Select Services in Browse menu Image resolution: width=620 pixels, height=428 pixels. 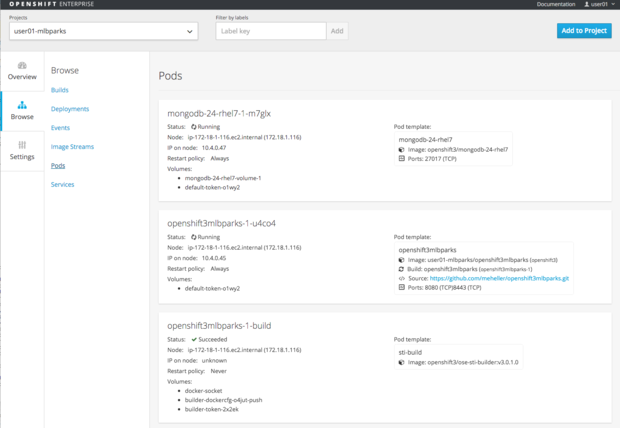(x=62, y=185)
